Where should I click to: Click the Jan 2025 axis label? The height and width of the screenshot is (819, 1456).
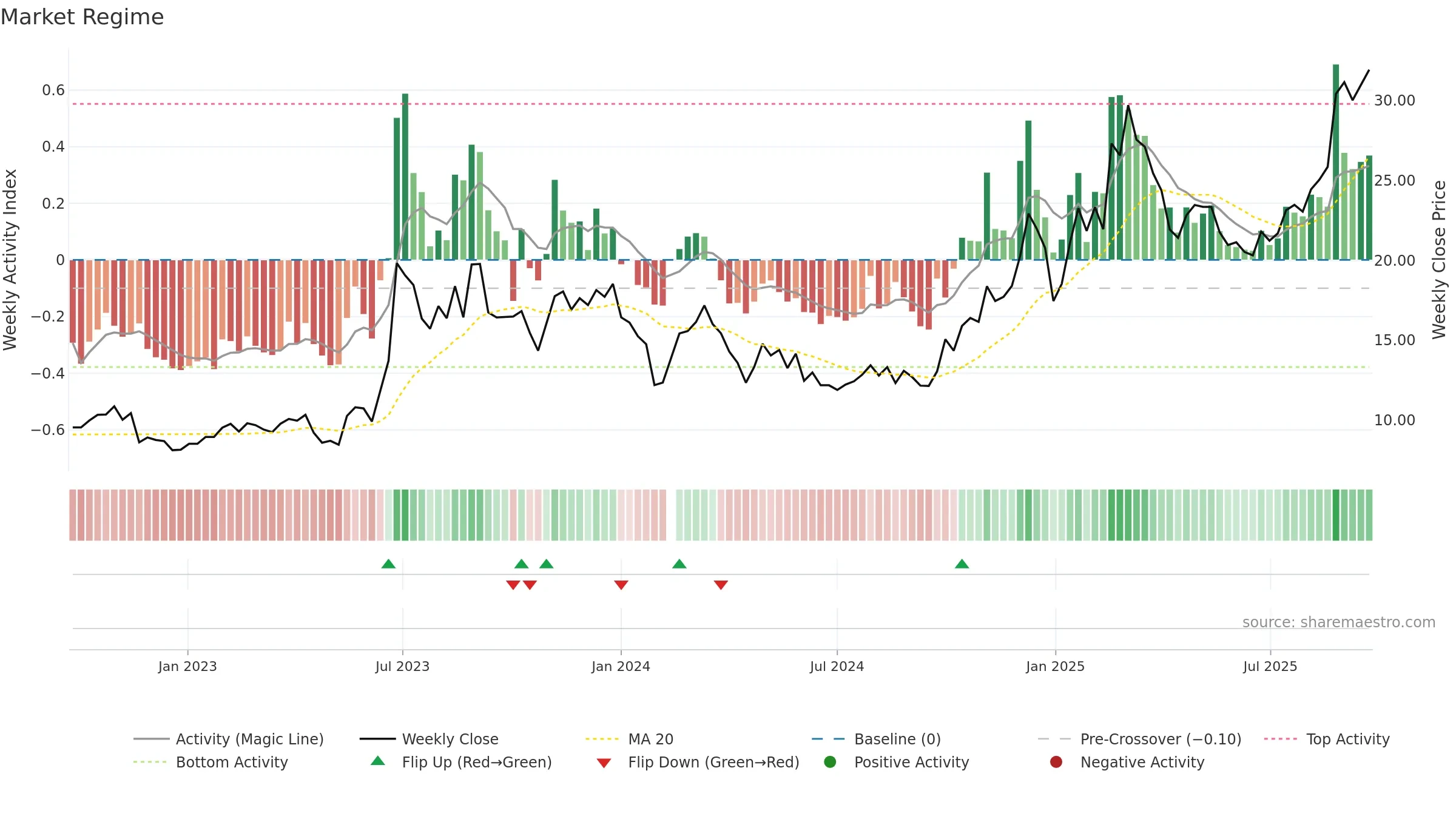[1055, 666]
